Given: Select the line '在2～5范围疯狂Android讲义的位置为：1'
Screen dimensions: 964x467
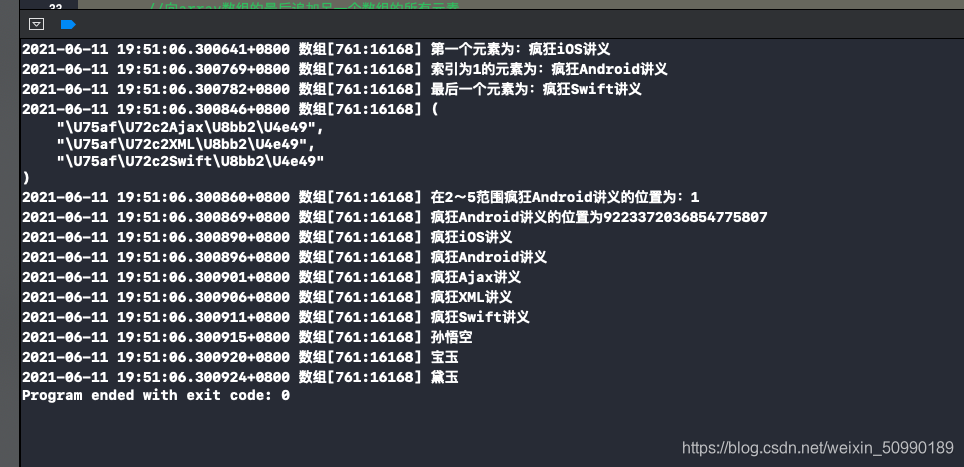Looking at the screenshot, I should pyautogui.click(x=360, y=197).
